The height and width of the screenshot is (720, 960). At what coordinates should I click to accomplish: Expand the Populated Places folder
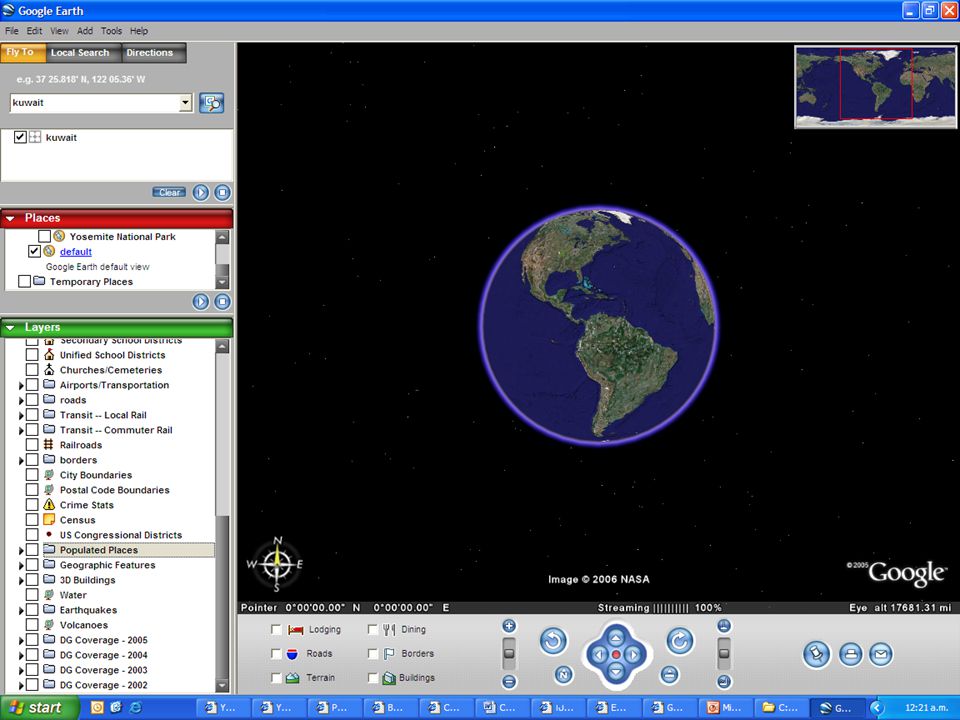[21, 550]
